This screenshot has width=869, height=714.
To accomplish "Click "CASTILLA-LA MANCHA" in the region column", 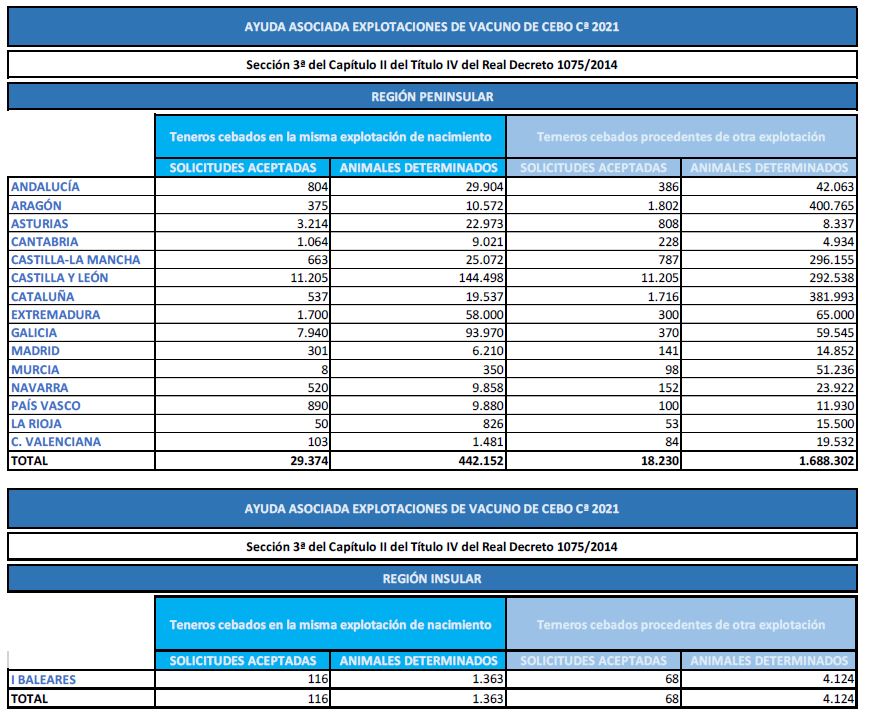I will coord(75,260).
